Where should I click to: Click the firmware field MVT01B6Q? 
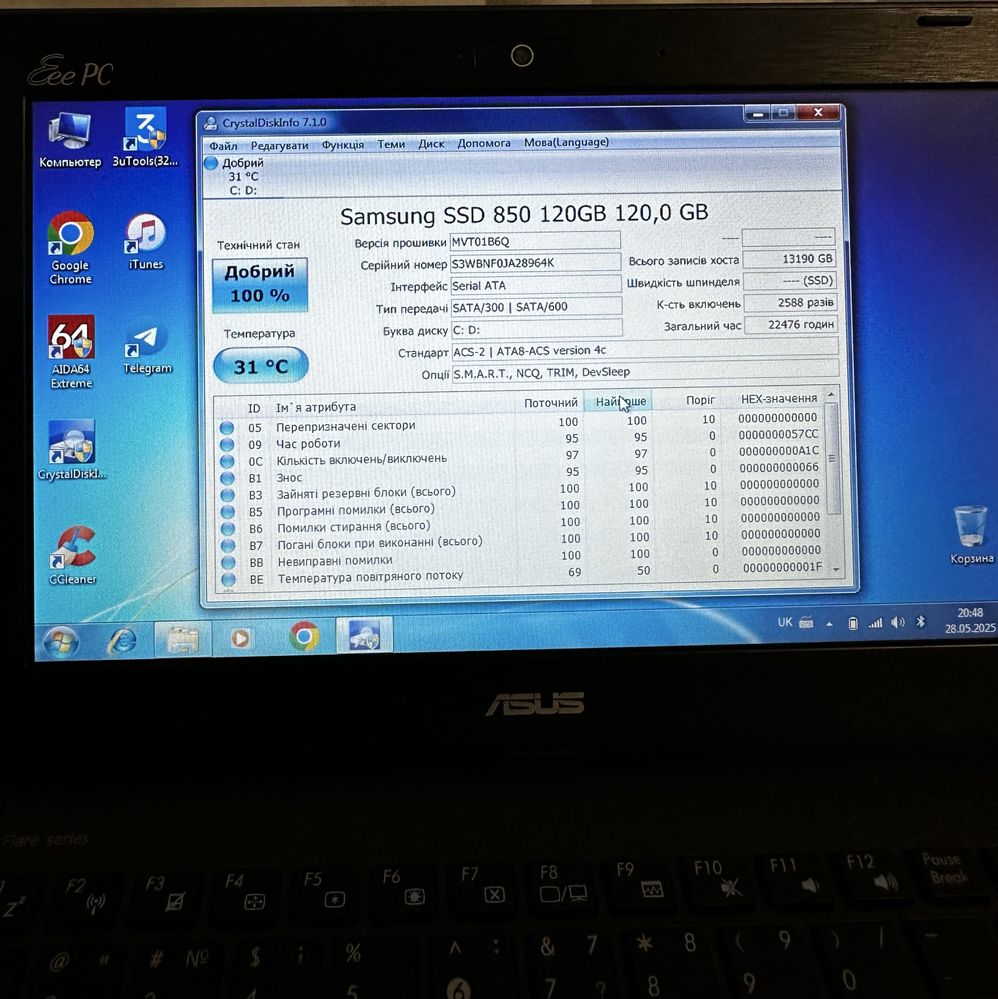[x=535, y=241]
